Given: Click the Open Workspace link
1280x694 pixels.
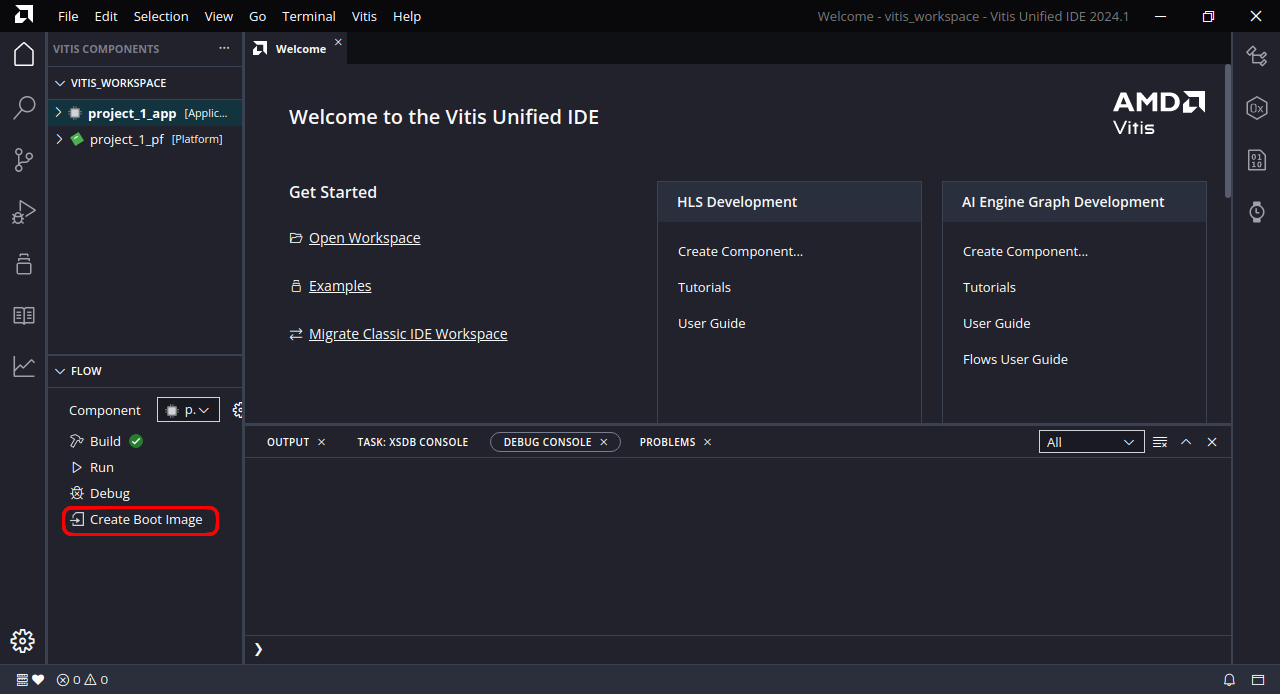Looking at the screenshot, I should tap(364, 238).
